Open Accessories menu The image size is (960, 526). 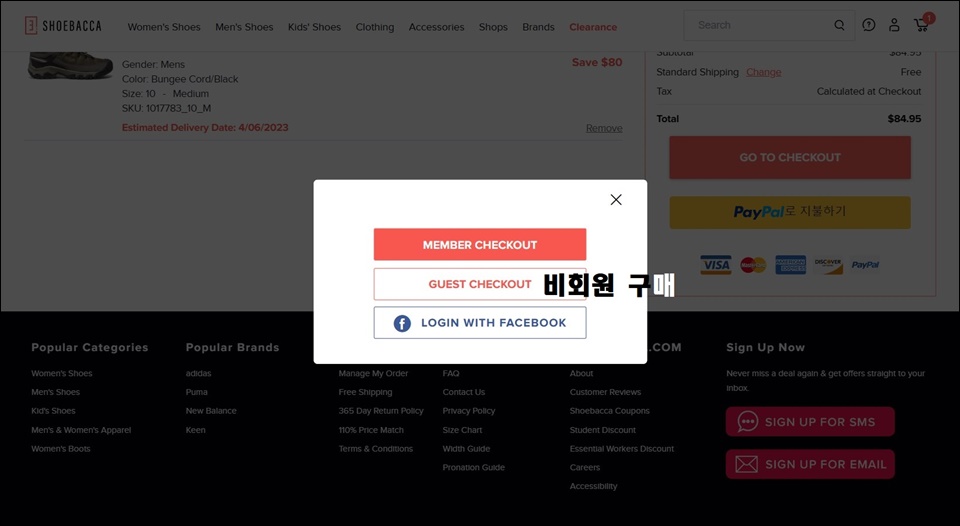[x=437, y=27]
